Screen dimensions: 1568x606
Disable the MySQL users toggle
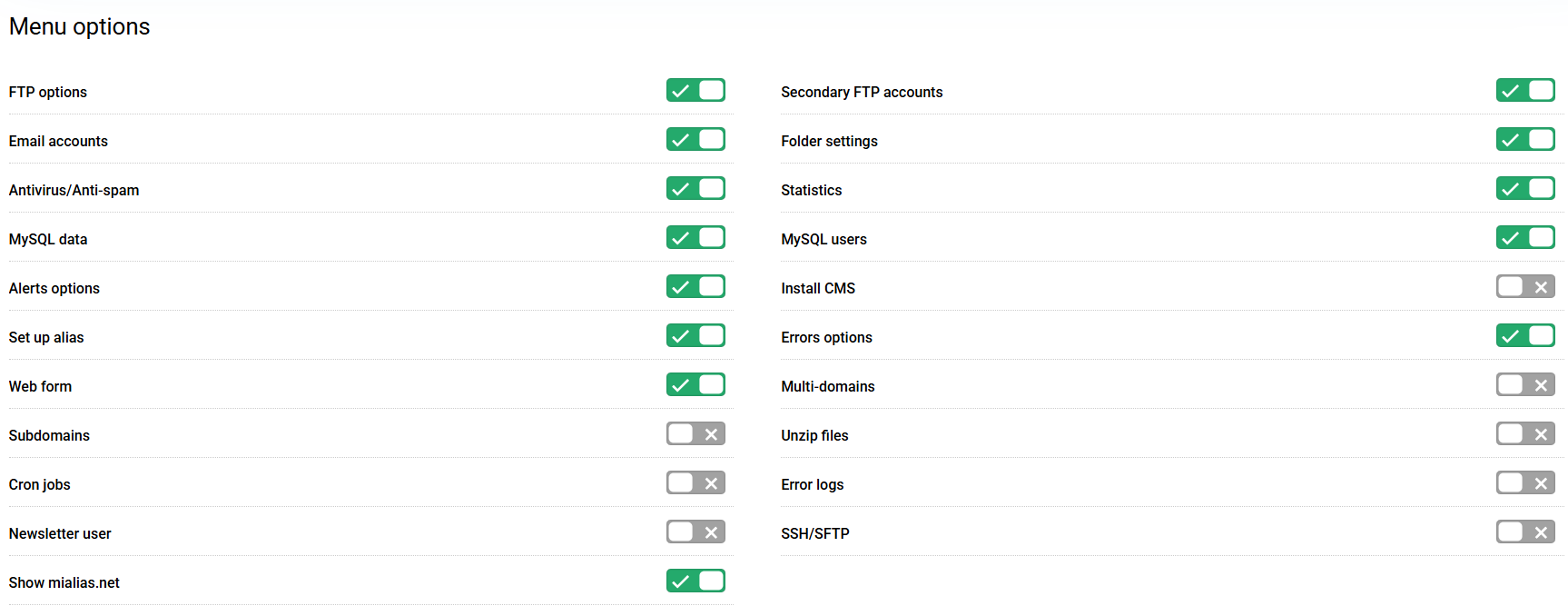1525,238
